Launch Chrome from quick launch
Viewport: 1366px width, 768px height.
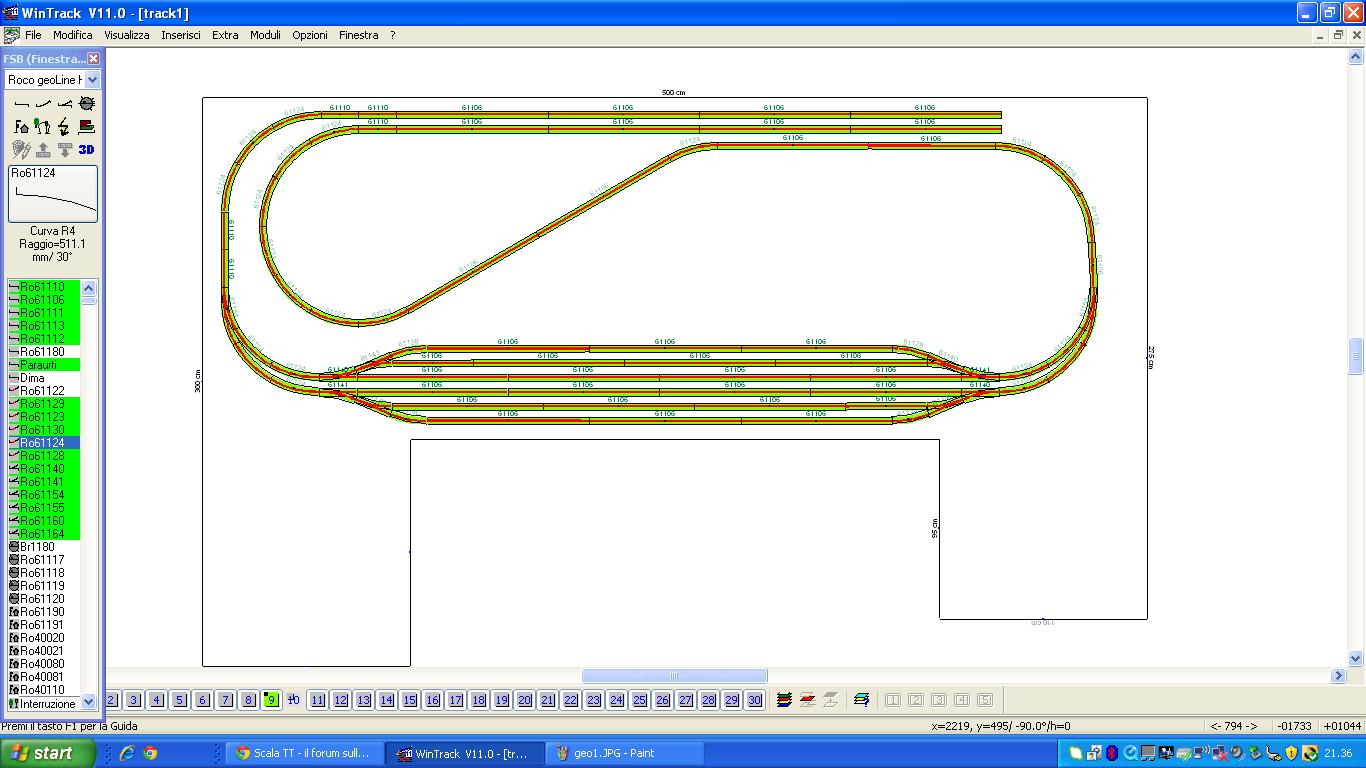pos(150,753)
